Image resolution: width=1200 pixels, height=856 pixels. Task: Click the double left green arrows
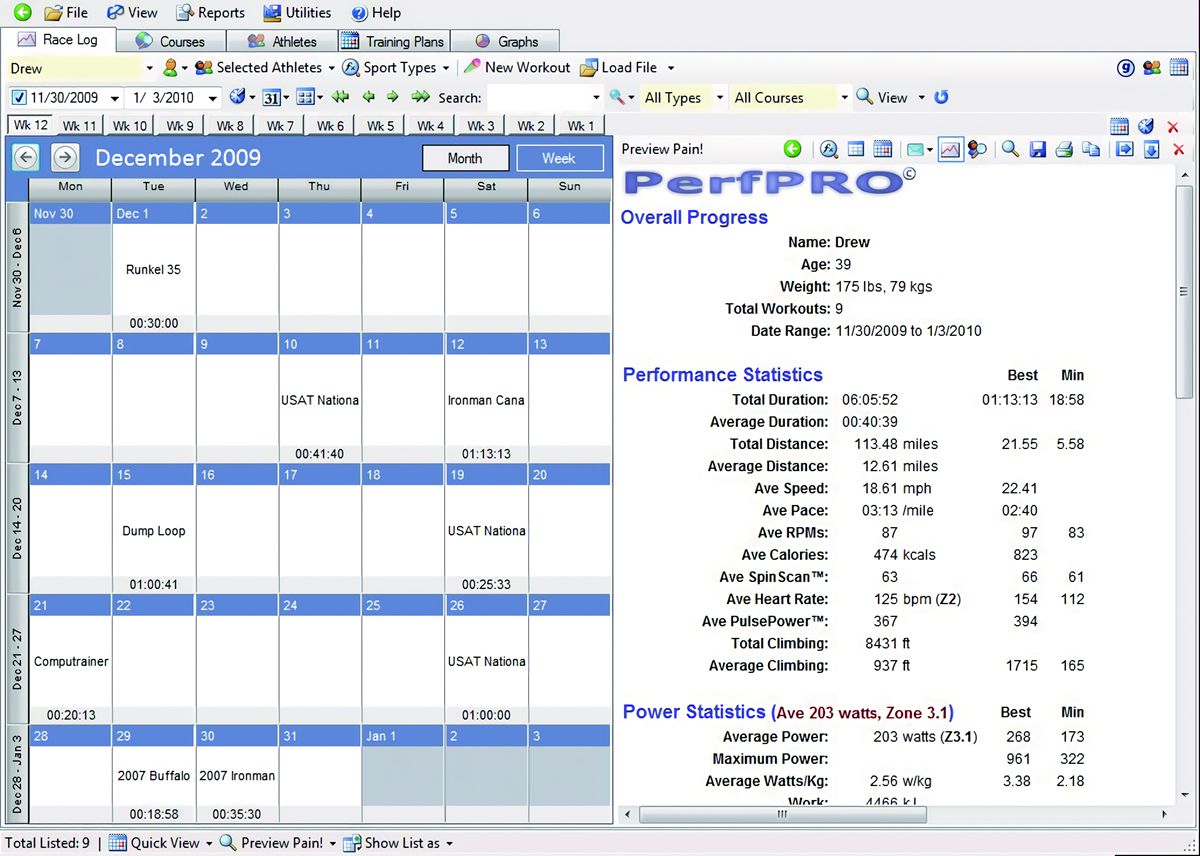pyautogui.click(x=341, y=97)
